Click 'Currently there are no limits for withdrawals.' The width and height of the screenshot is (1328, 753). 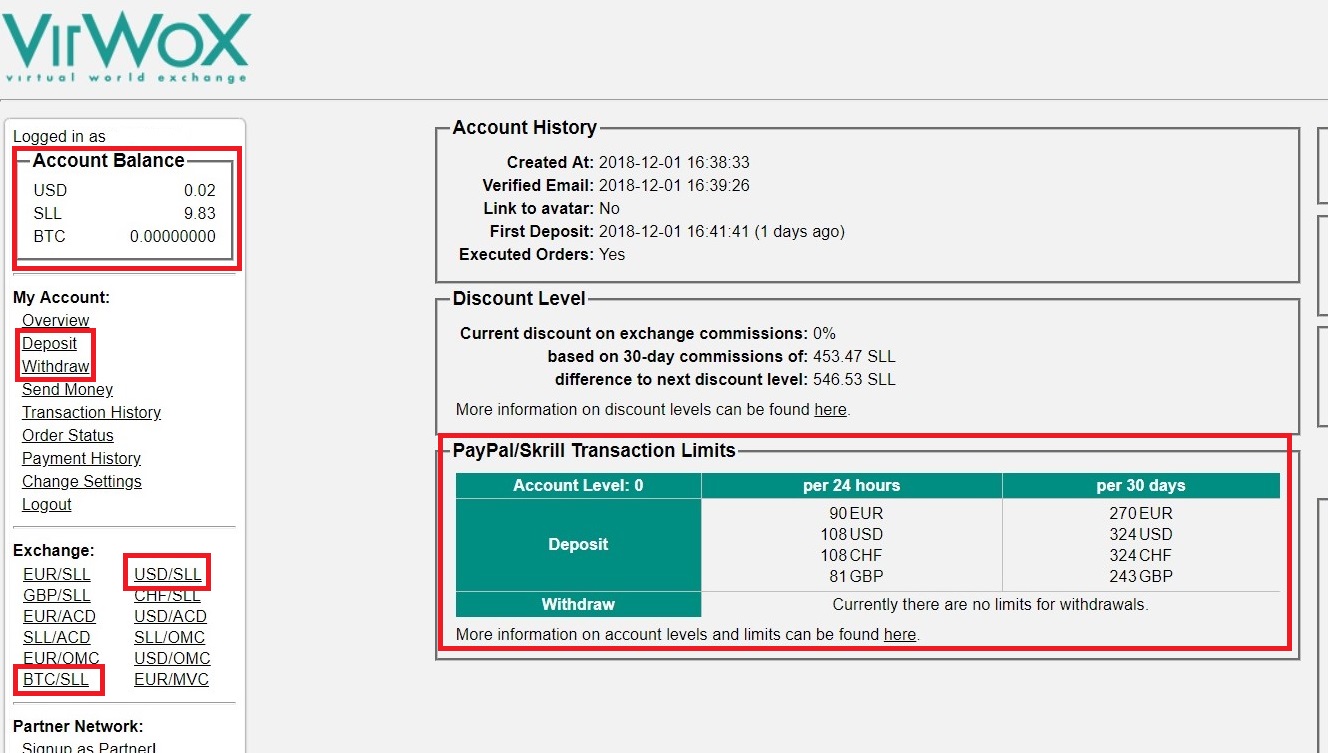[x=991, y=605]
